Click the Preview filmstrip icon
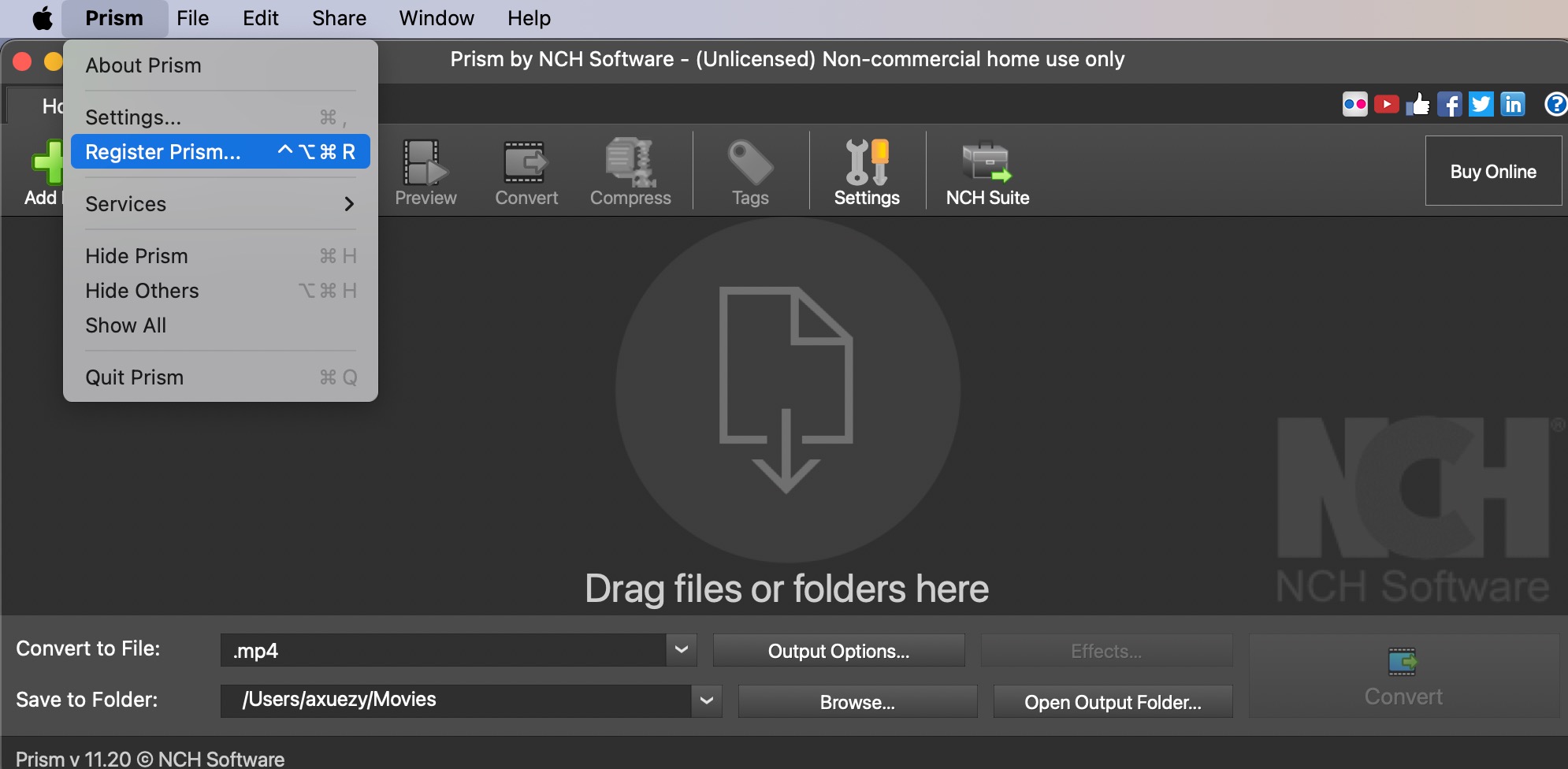The width and height of the screenshot is (1568, 769). (x=425, y=162)
